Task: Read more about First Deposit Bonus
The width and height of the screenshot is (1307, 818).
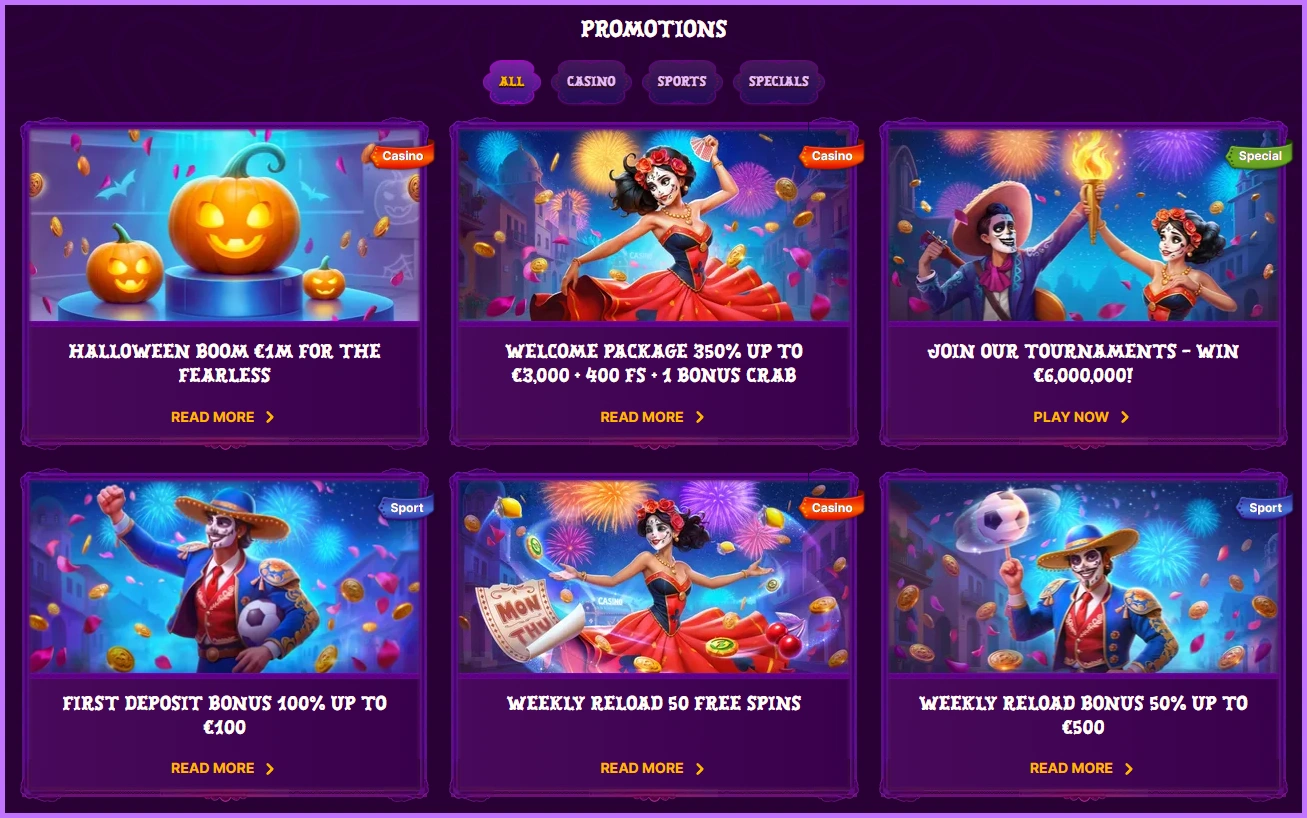Action: [222, 768]
